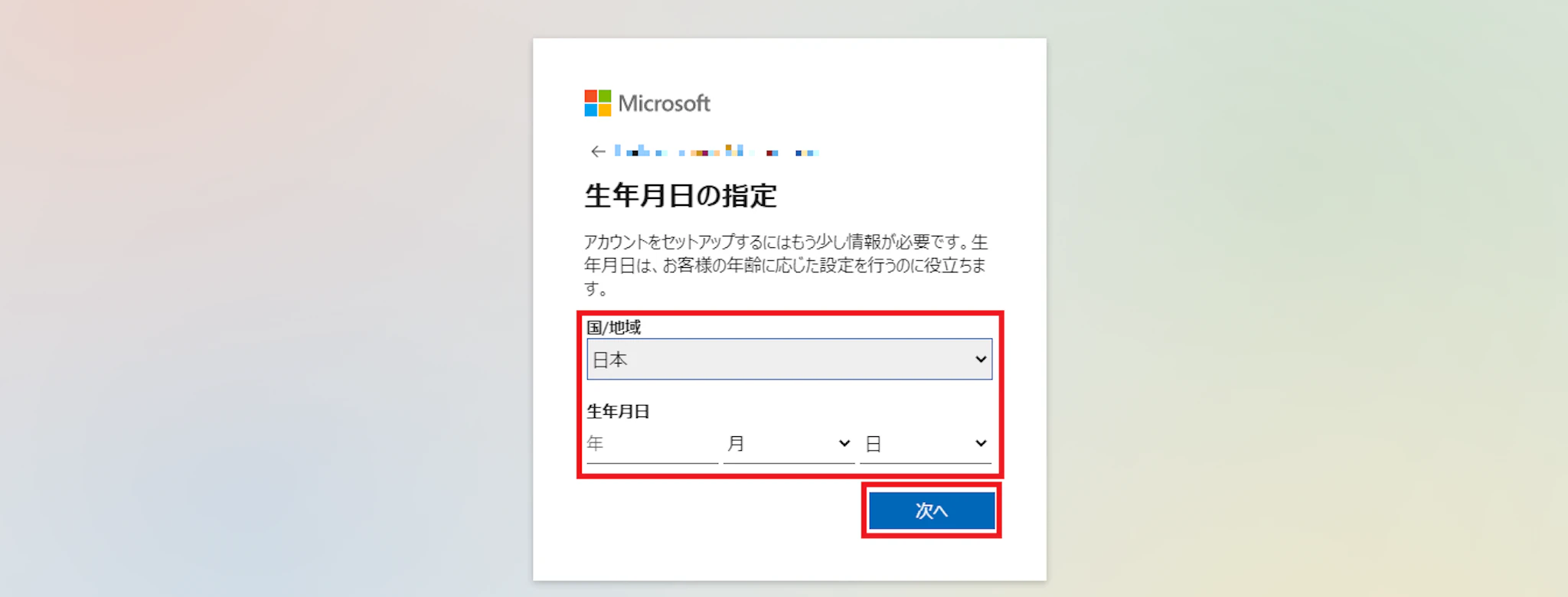Click the chevron arrow beside 日
The height and width of the screenshot is (597, 1568).
980,444
